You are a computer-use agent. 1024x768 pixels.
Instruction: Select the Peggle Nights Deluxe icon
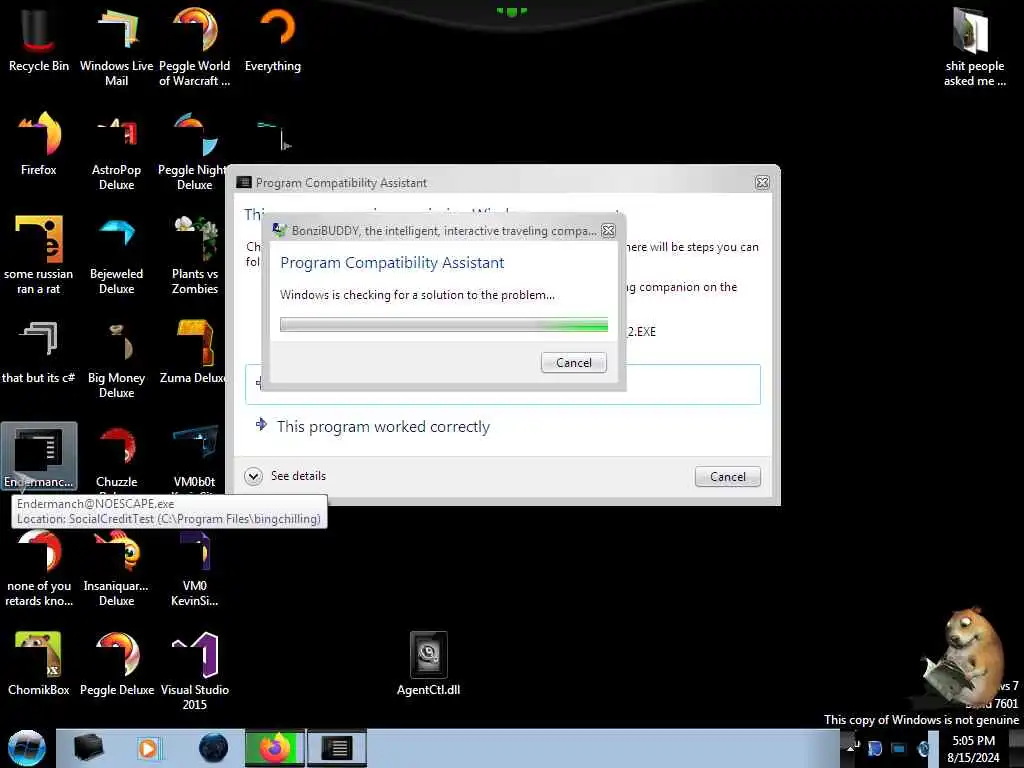coord(193,150)
